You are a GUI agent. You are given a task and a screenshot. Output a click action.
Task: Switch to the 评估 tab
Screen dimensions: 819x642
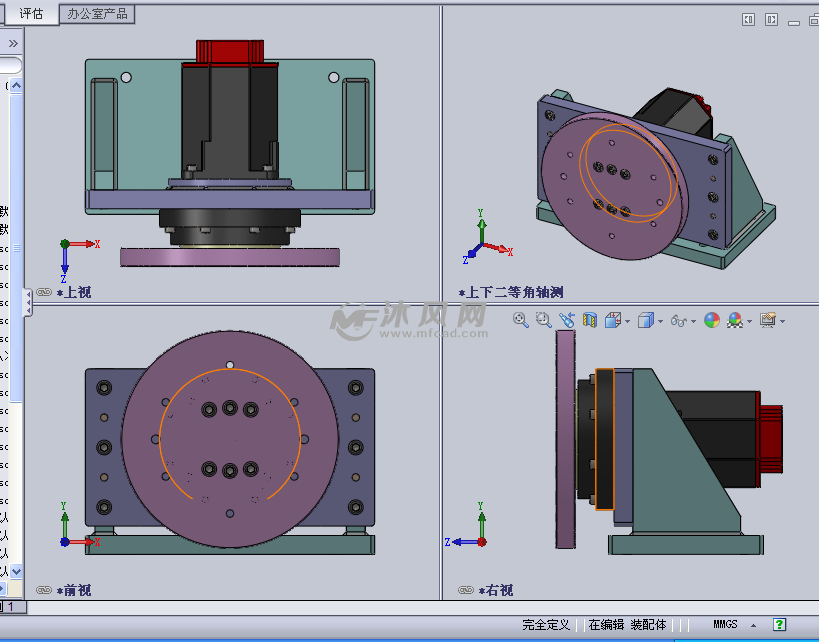(31, 14)
